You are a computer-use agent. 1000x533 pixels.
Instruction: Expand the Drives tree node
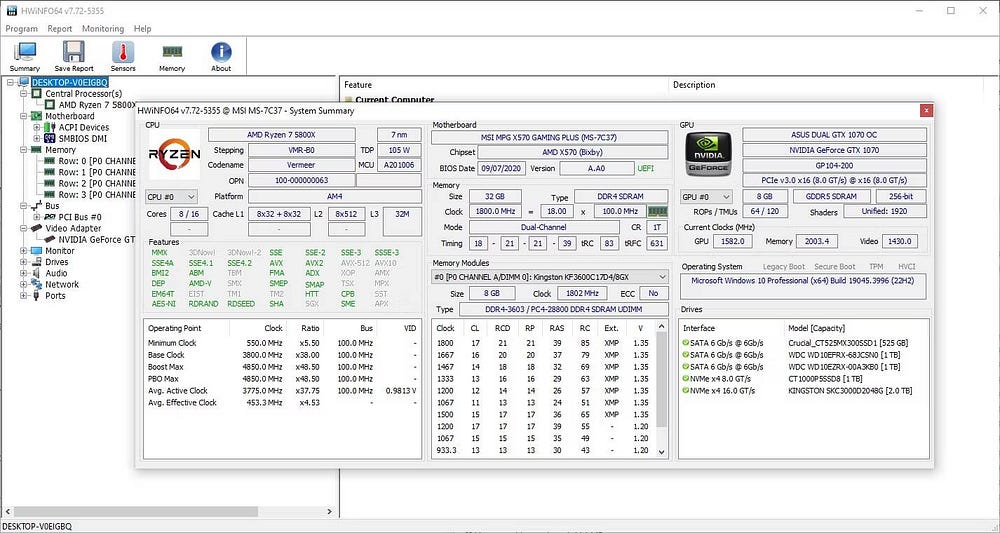click(24, 262)
